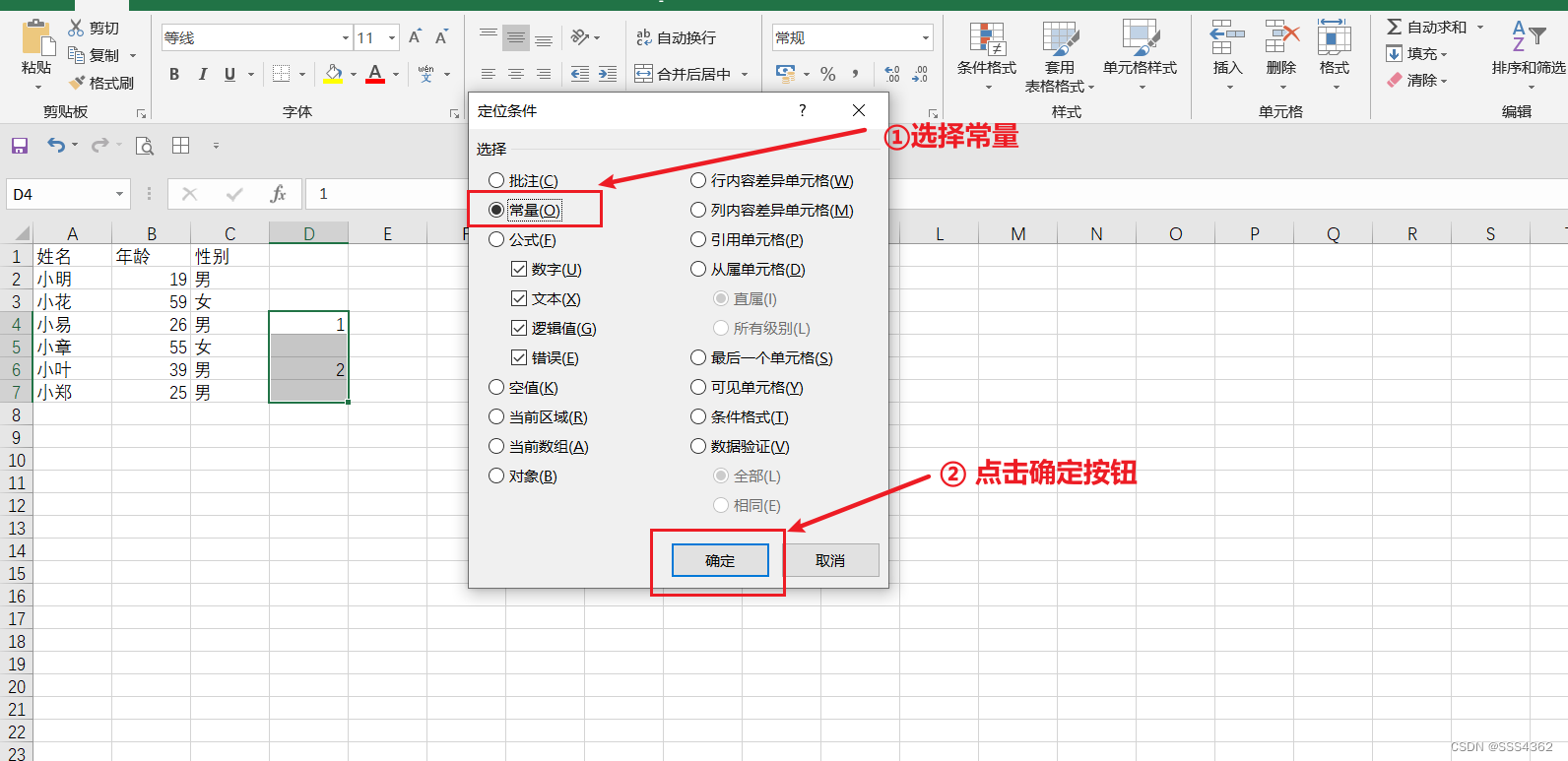Click the 确定 button
Viewport: 1568px width, 761px height.
[720, 560]
